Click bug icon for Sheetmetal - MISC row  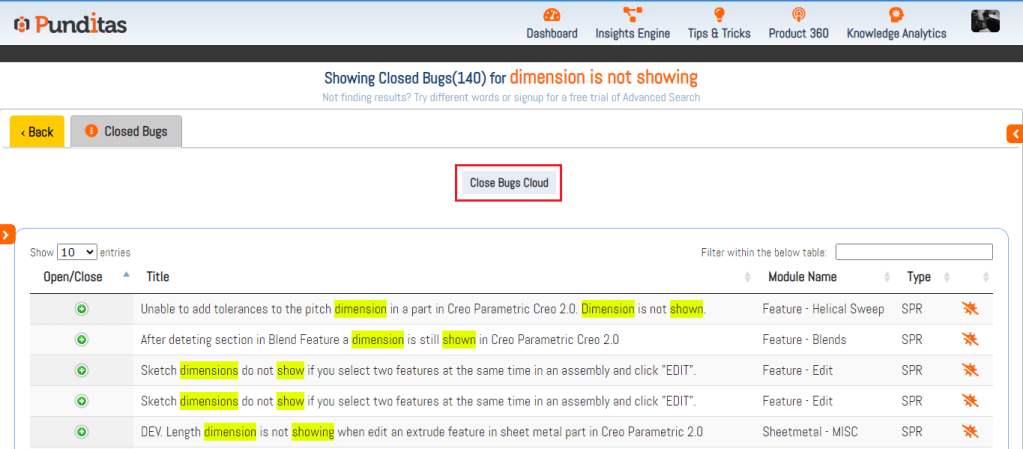click(x=969, y=432)
